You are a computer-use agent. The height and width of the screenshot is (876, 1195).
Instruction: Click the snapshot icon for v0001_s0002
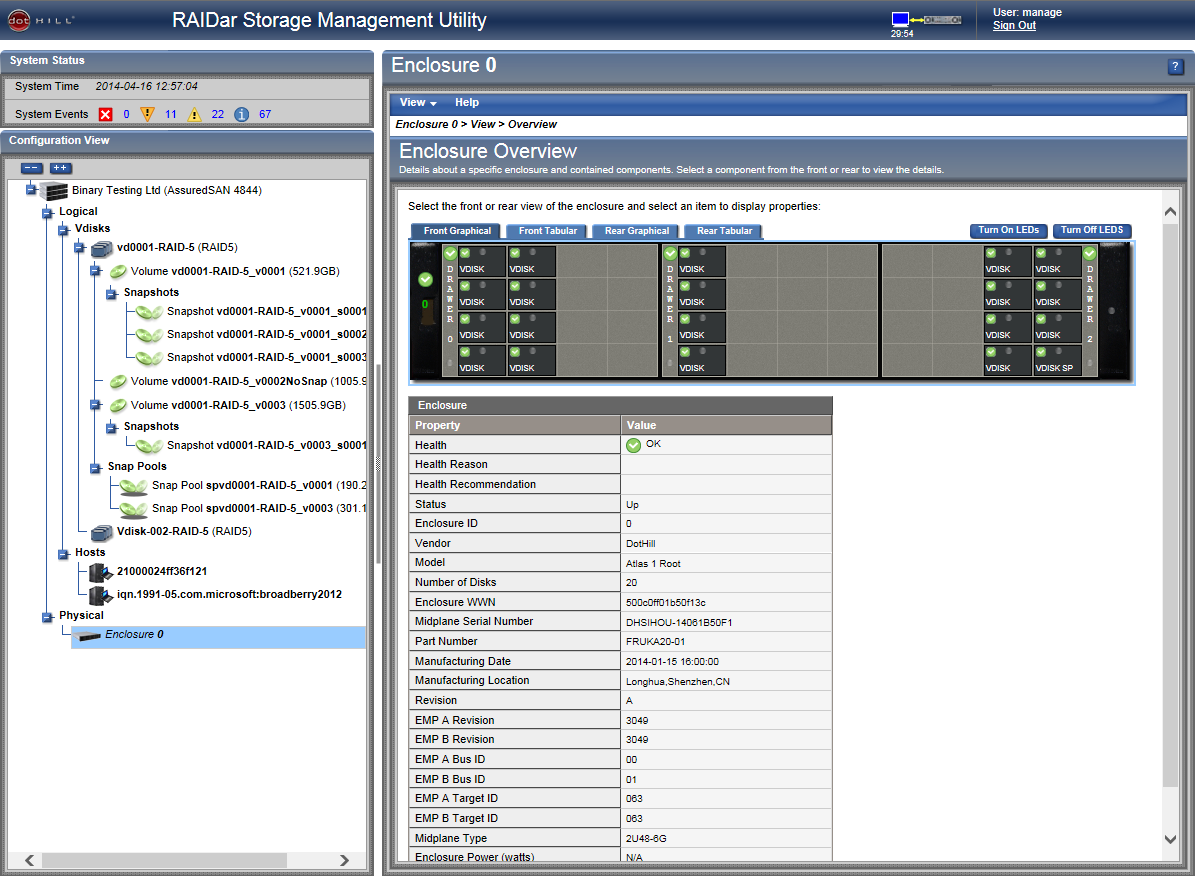(x=149, y=335)
